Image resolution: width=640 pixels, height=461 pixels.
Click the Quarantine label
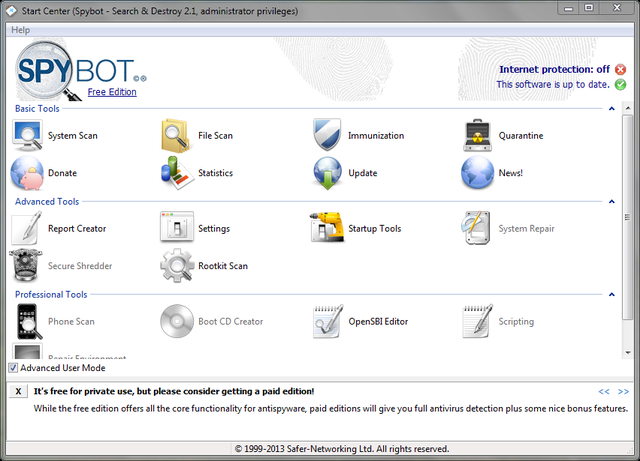tap(521, 136)
